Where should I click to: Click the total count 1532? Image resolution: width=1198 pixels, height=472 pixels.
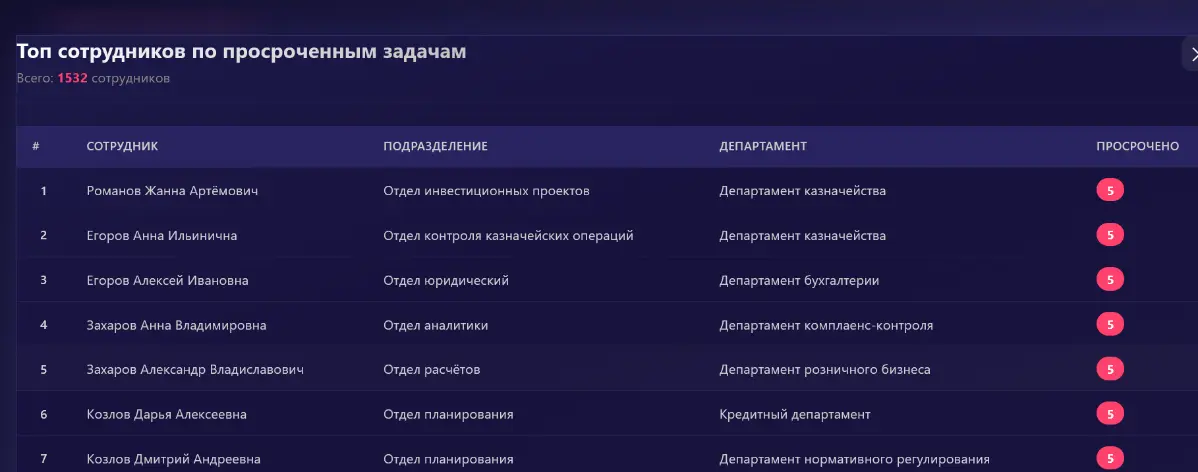click(x=73, y=78)
